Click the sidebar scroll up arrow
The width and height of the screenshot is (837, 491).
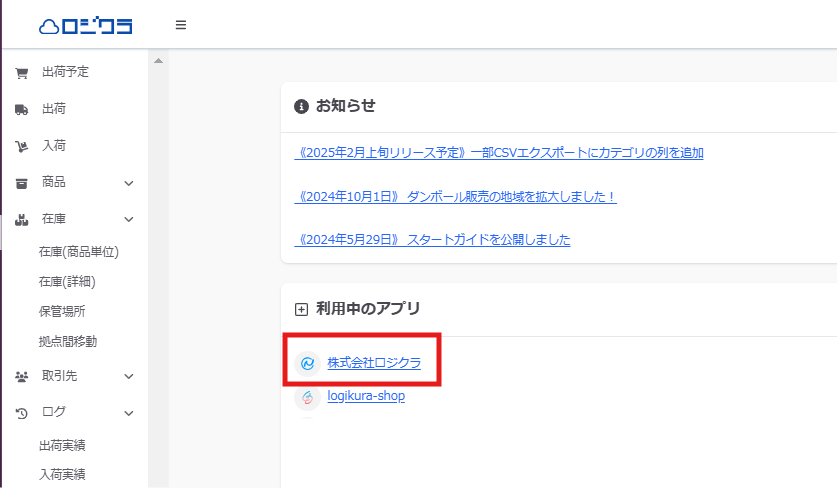(x=157, y=62)
